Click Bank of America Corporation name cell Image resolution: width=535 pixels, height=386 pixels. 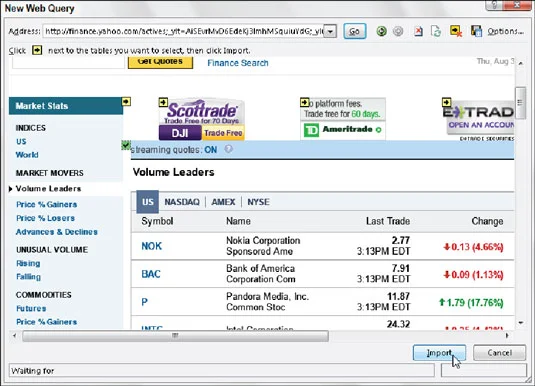click(261, 274)
